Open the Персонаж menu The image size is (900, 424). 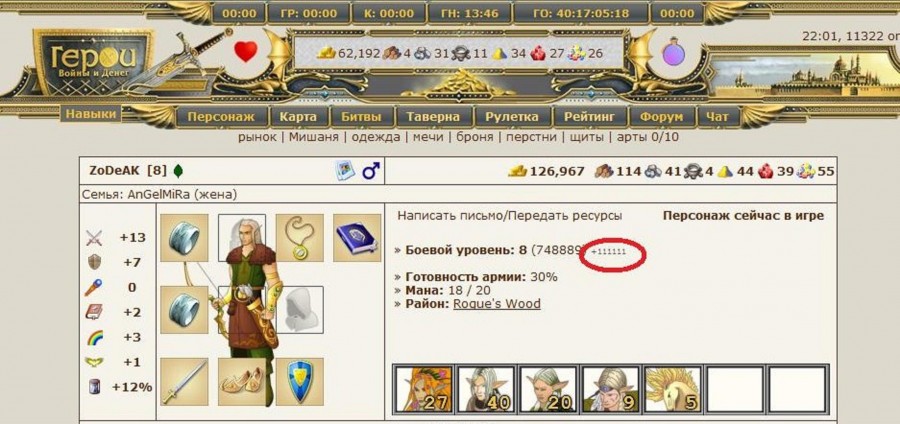[221, 116]
